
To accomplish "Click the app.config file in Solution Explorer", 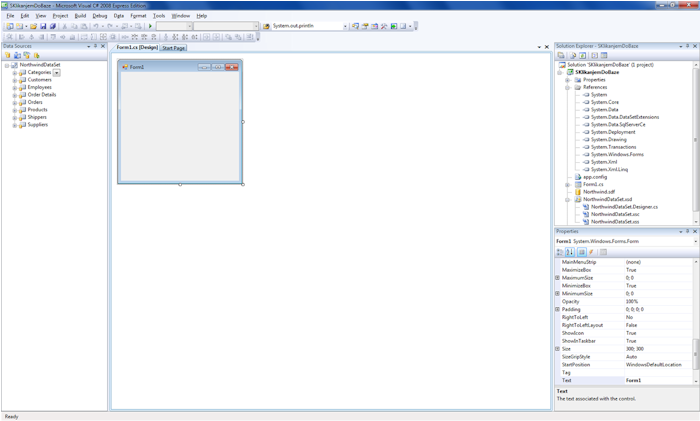I will point(595,177).
